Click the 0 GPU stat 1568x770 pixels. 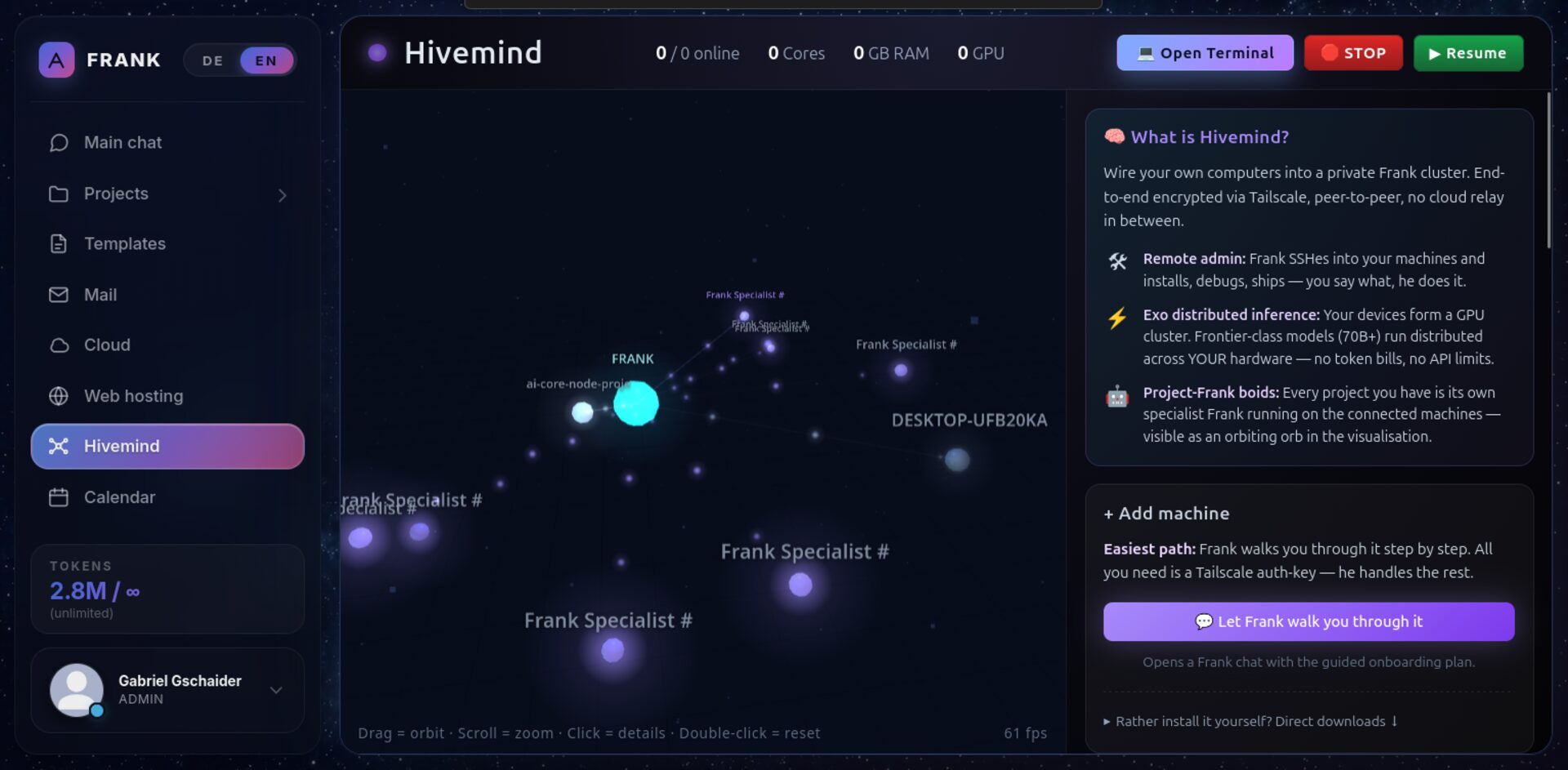(981, 53)
